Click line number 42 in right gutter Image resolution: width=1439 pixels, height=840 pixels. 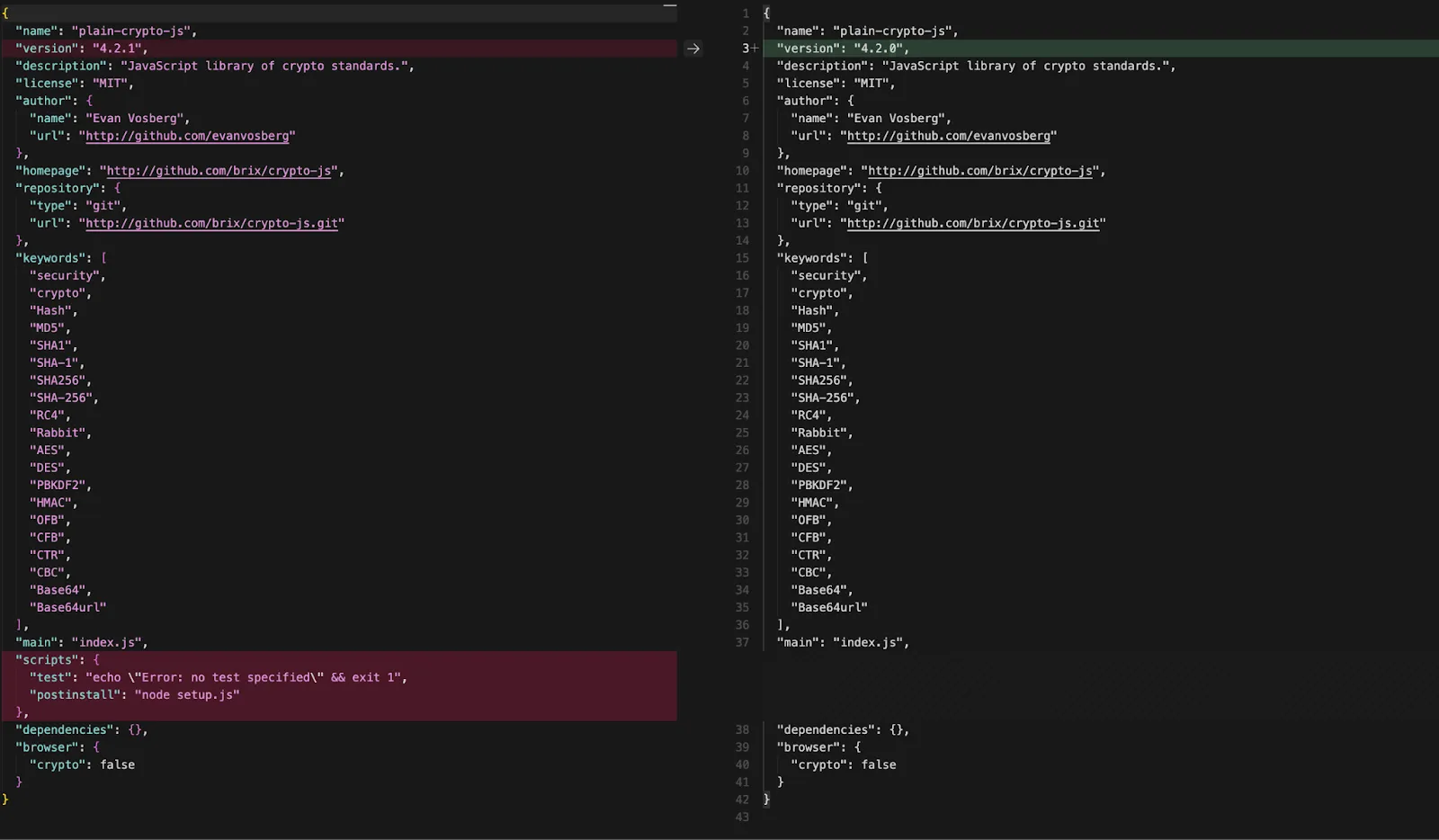tap(742, 800)
